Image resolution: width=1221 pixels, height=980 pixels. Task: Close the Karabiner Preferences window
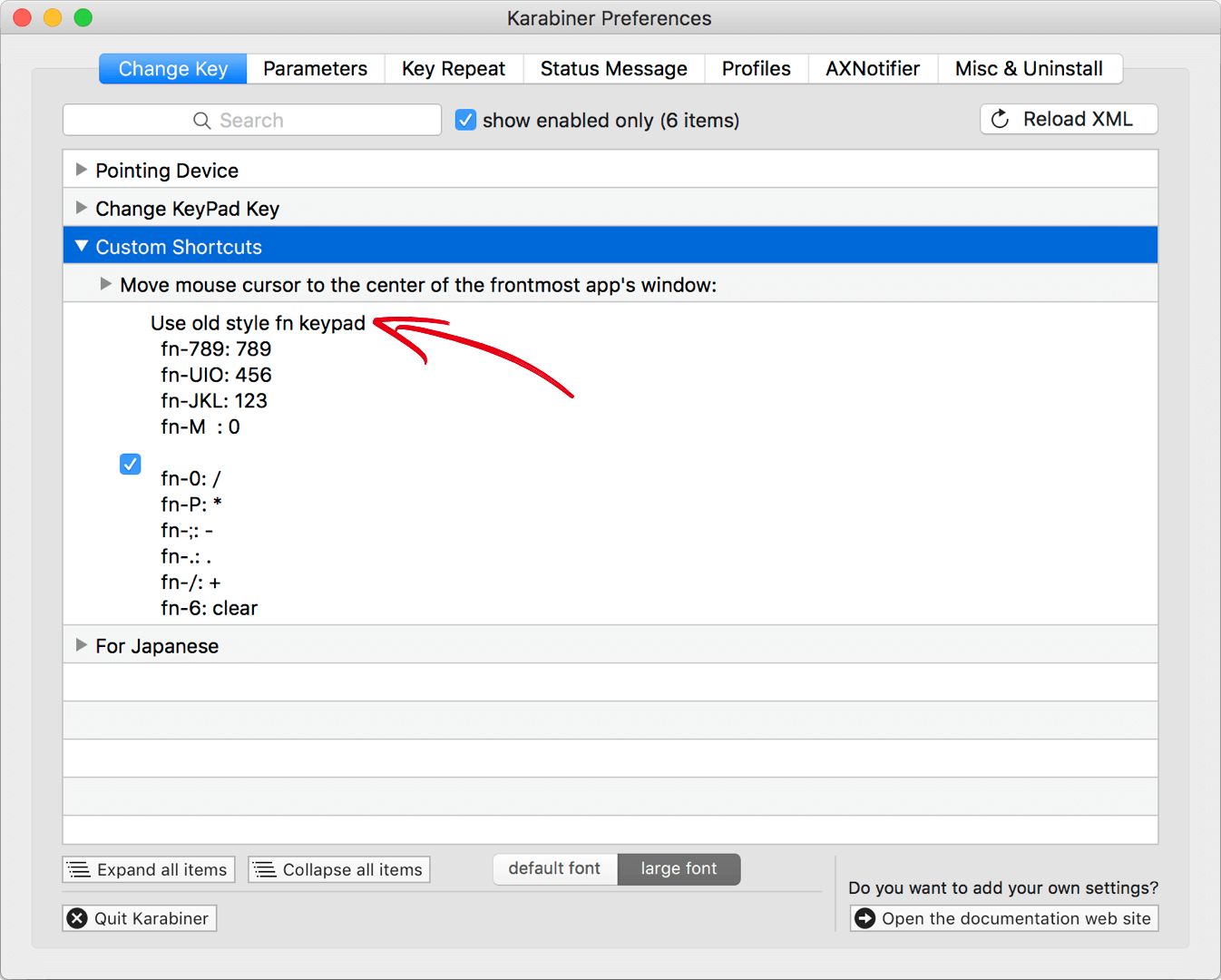(x=23, y=17)
